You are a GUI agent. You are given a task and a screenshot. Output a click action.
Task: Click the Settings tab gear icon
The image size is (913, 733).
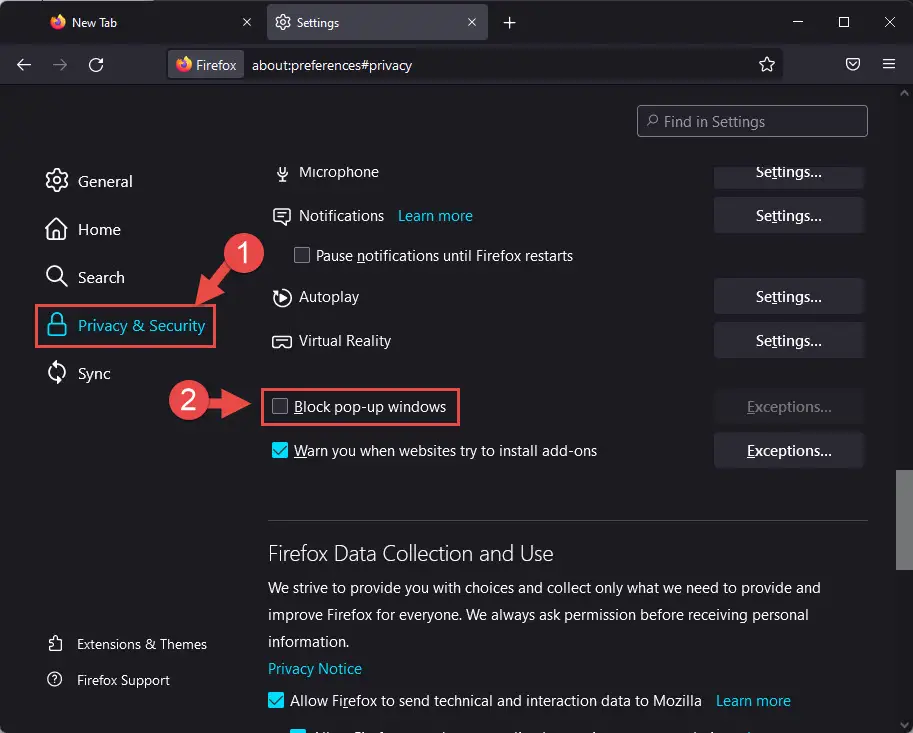283,22
